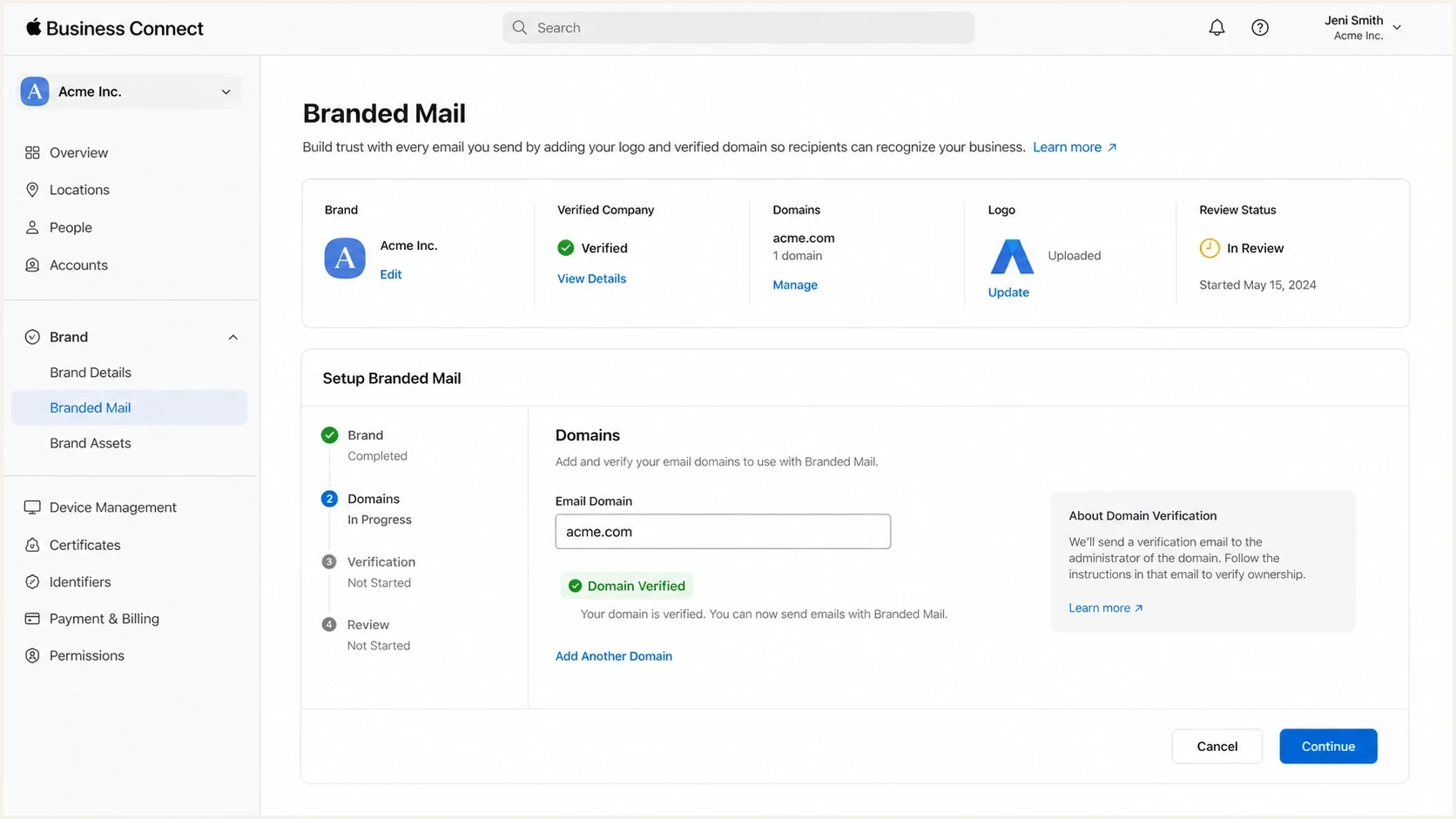Viewport: 1456px width, 819px height.
Task: Click the 'Uploaded' logo status text
Action: tap(1075, 256)
